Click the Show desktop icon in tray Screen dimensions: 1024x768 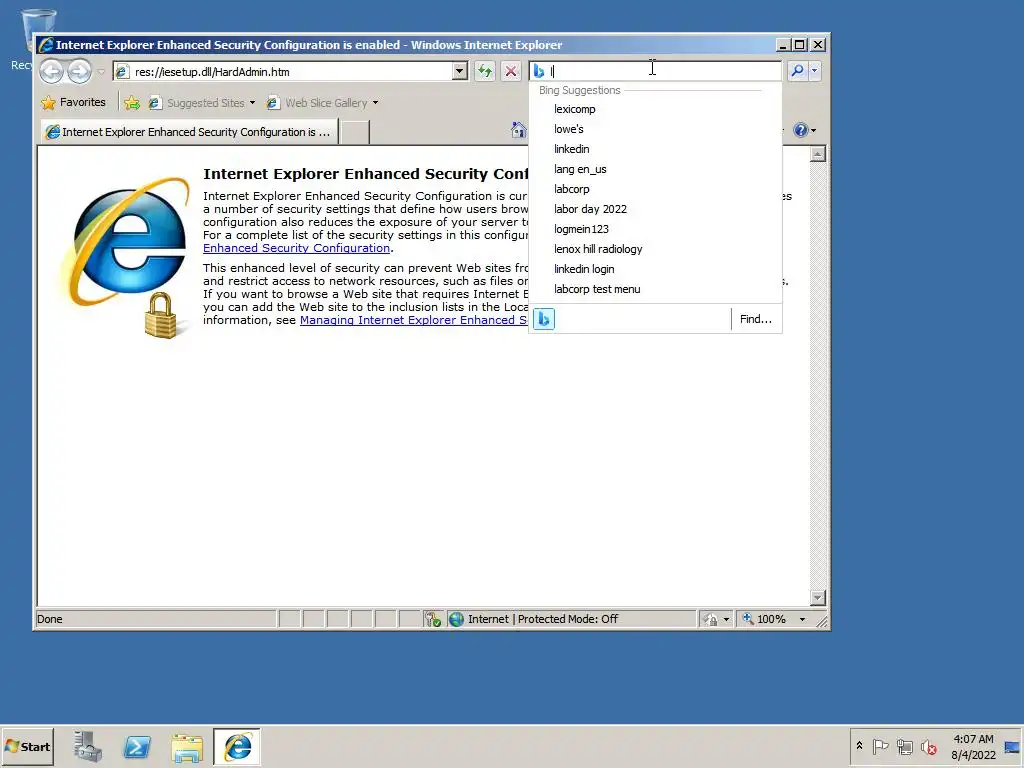(x=1012, y=746)
